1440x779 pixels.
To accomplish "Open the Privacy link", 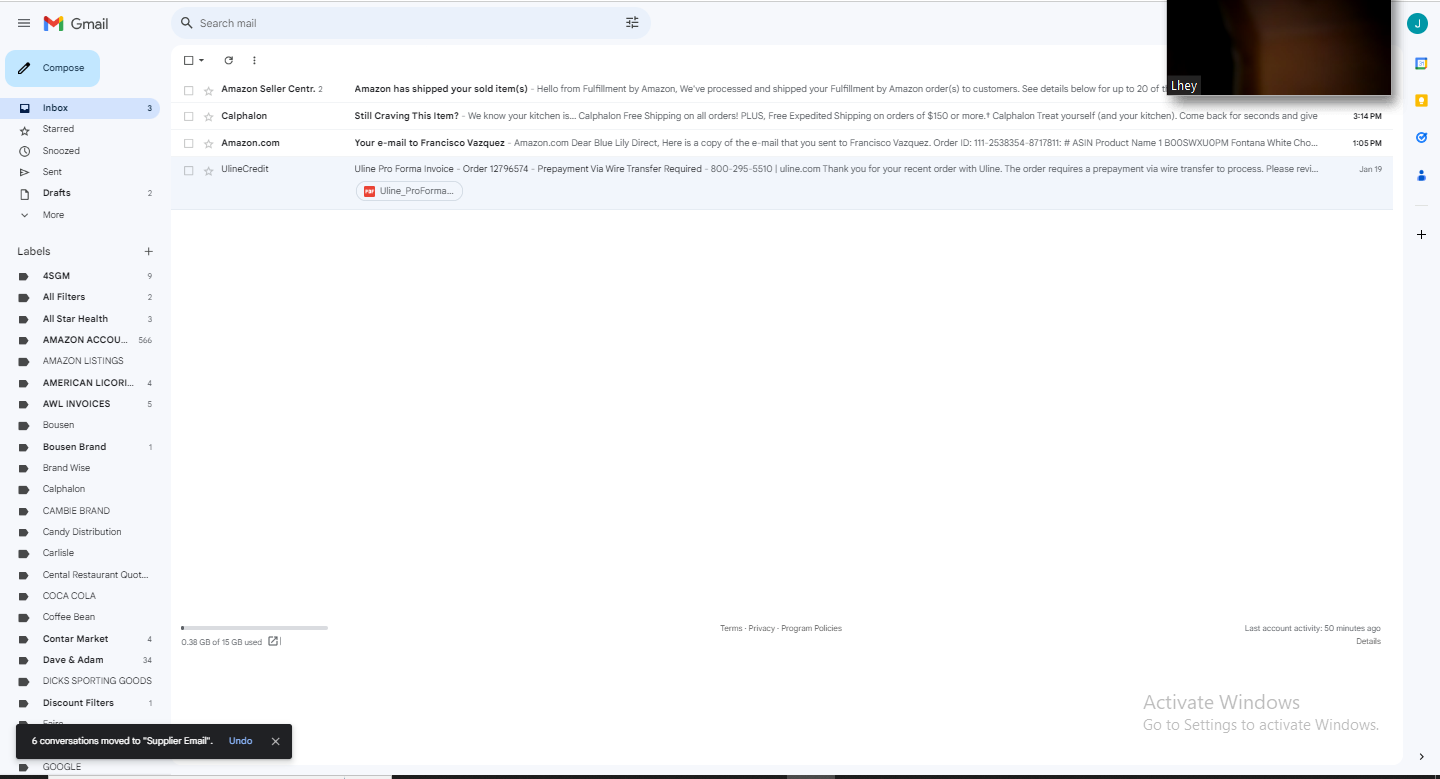I will (761, 629).
